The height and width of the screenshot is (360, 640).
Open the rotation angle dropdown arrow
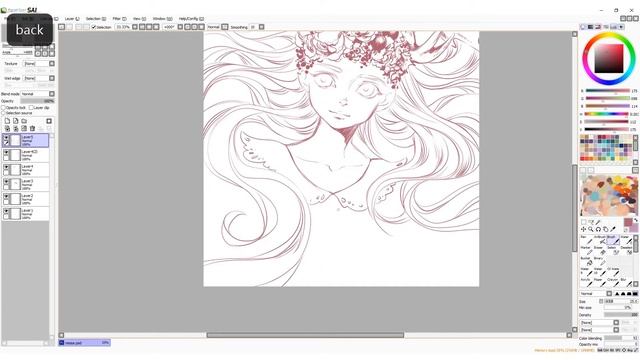180,27
